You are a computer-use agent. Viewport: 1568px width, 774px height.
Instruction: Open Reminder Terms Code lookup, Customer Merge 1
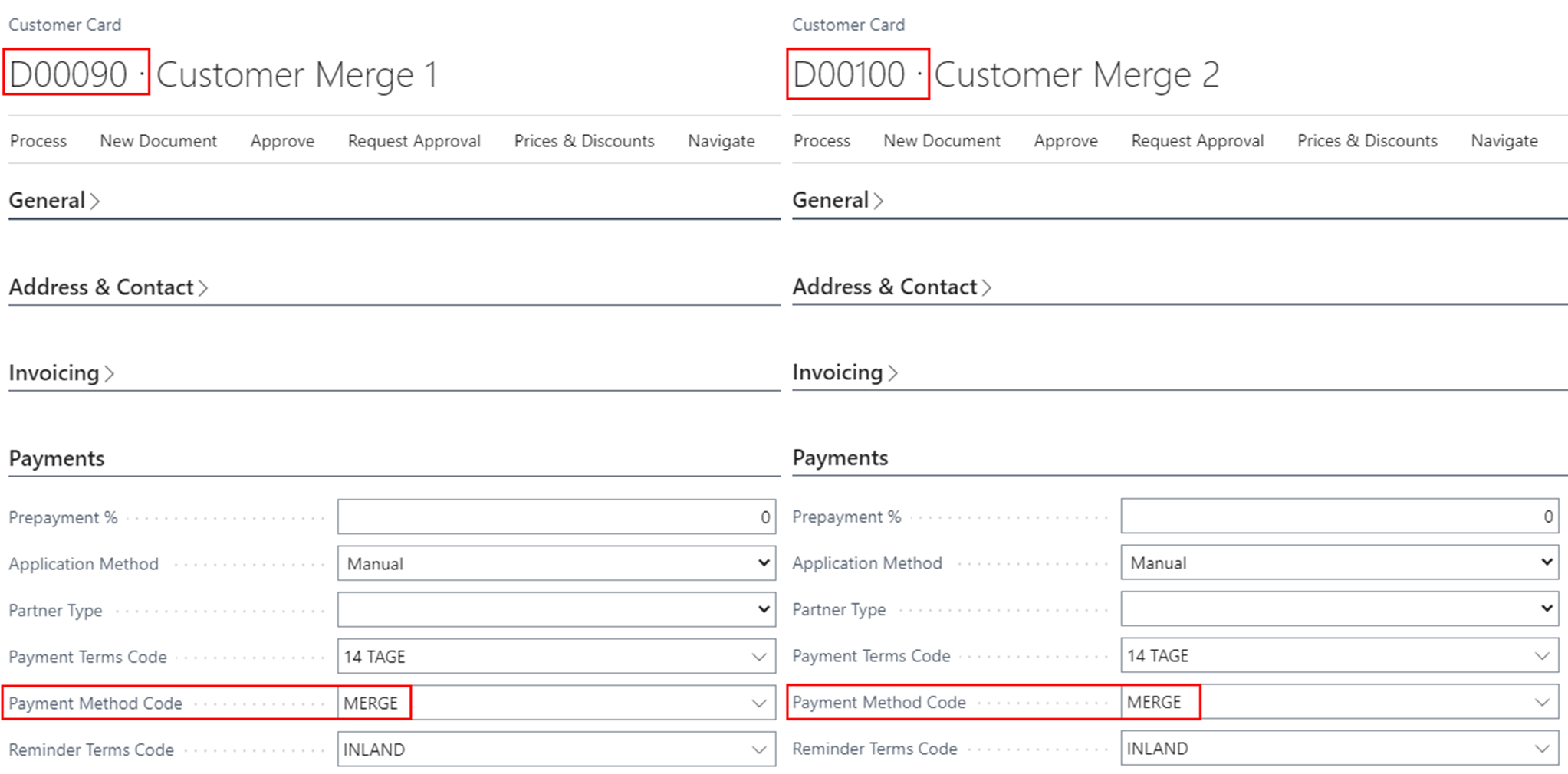pos(758,749)
